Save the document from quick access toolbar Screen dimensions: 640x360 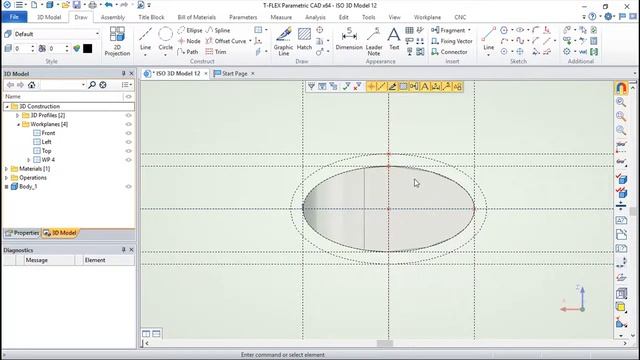[x=77, y=5]
